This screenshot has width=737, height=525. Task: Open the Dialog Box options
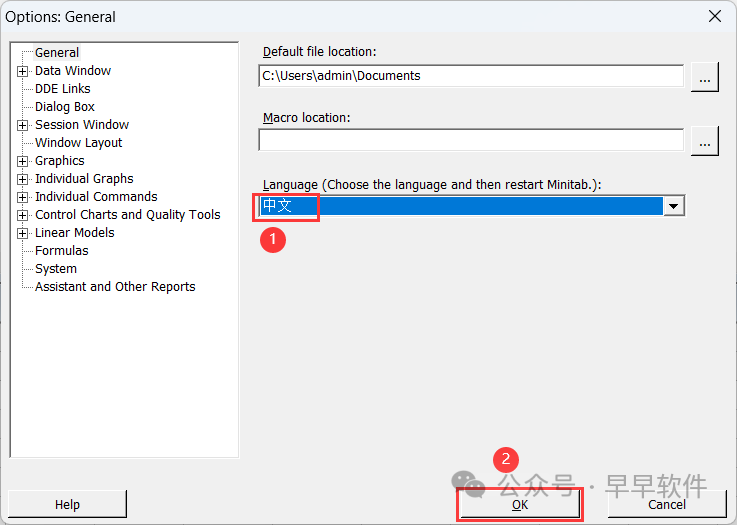[65, 107]
